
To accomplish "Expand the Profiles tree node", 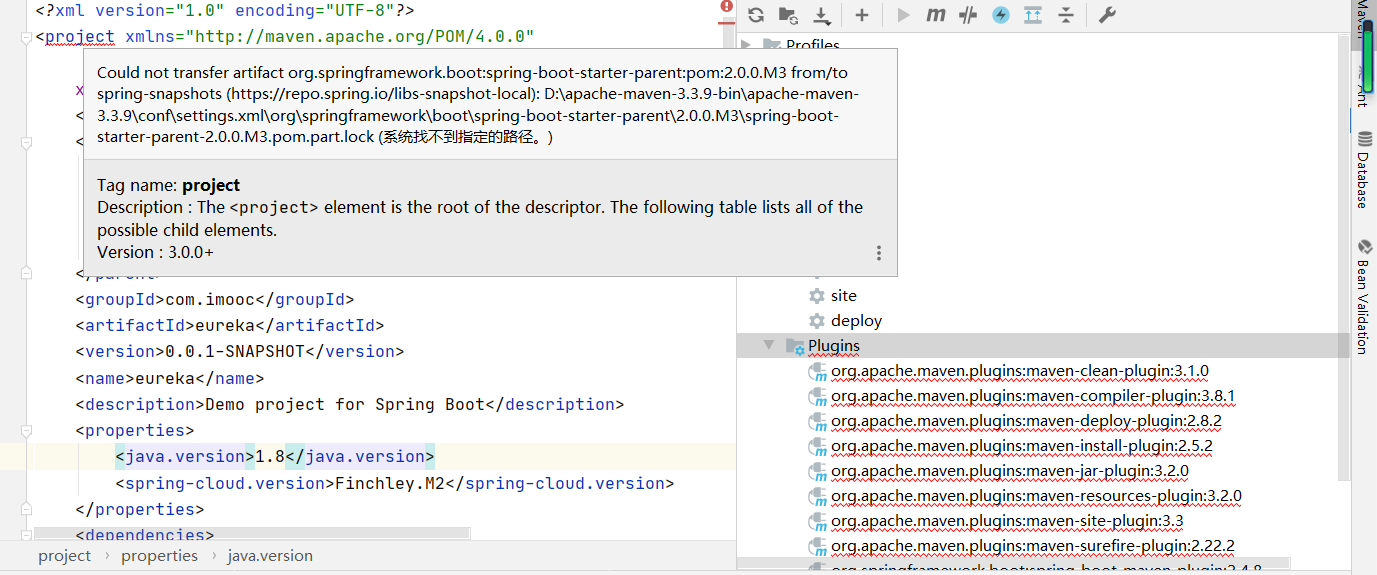I will [x=745, y=45].
